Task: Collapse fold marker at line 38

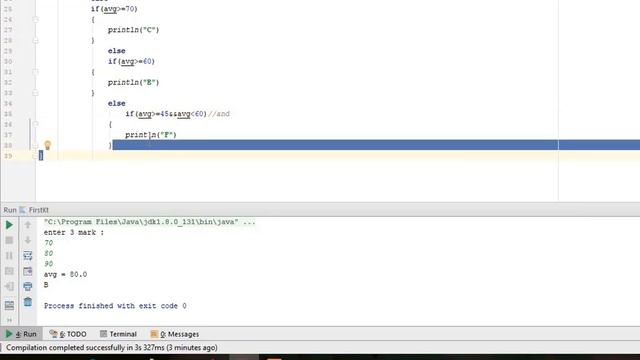Action: coord(36,145)
